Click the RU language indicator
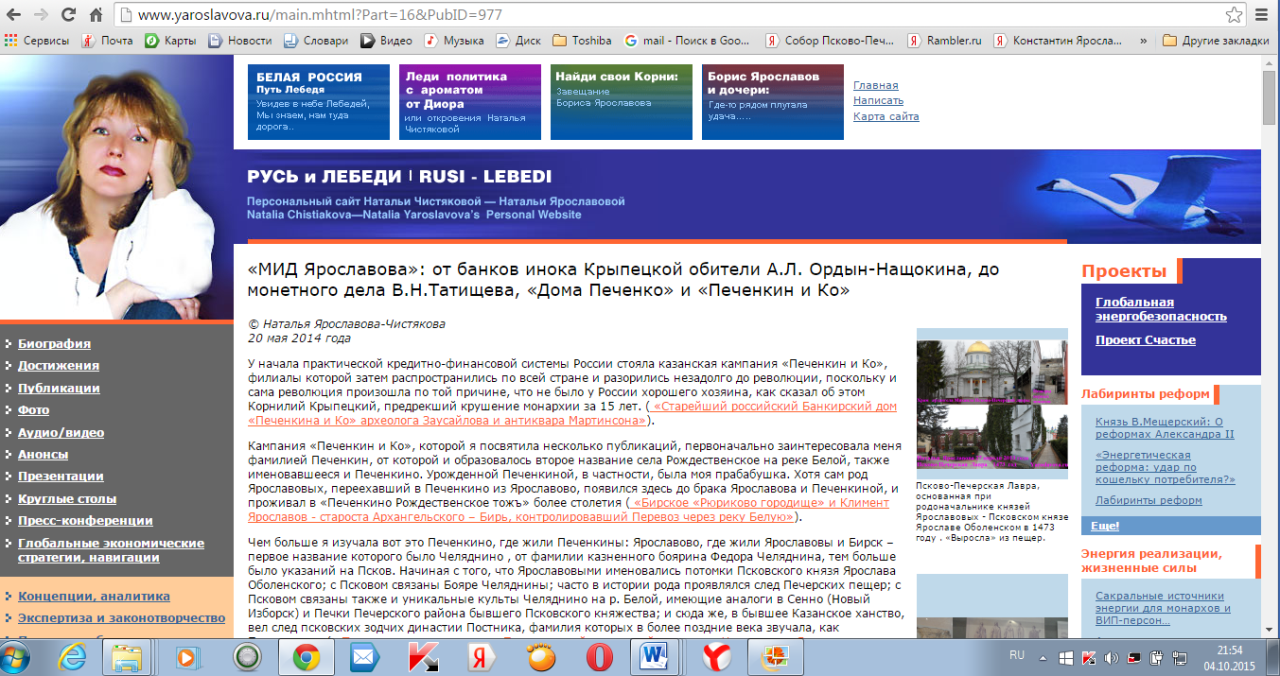1280x676 pixels. [1017, 656]
